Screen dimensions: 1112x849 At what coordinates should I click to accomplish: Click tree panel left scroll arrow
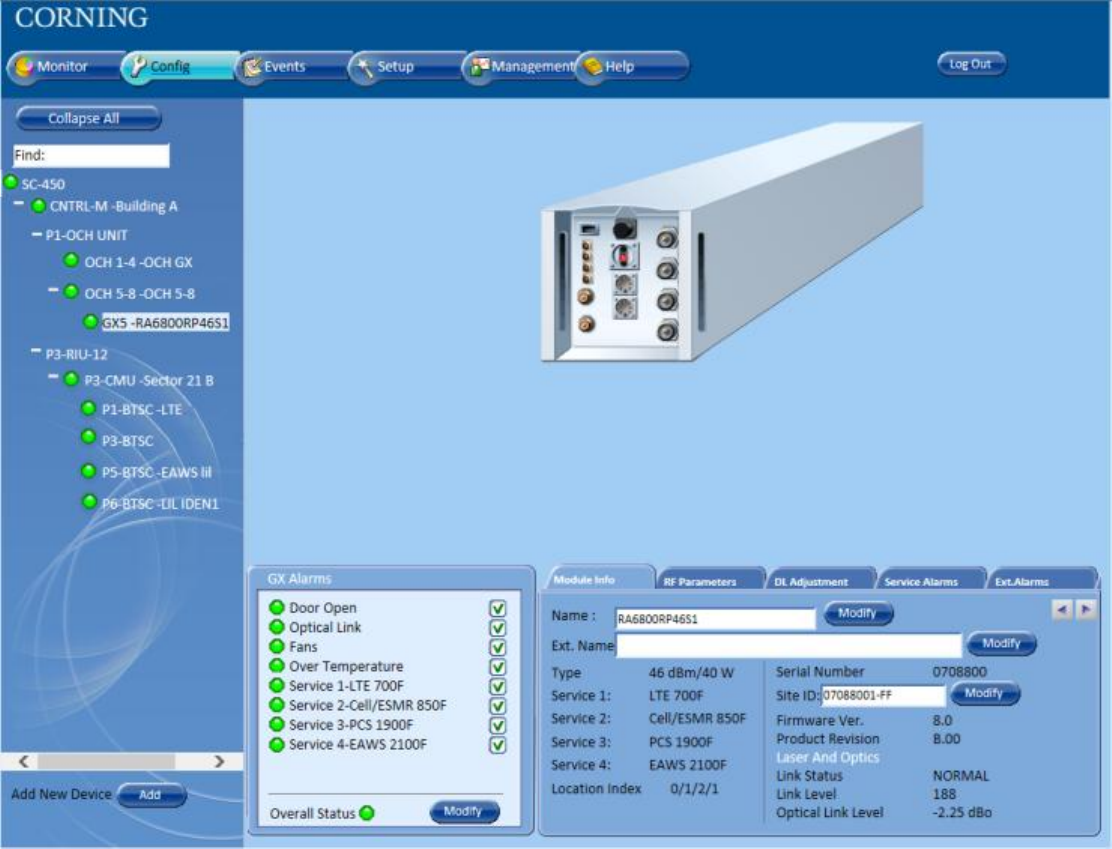tap(23, 761)
